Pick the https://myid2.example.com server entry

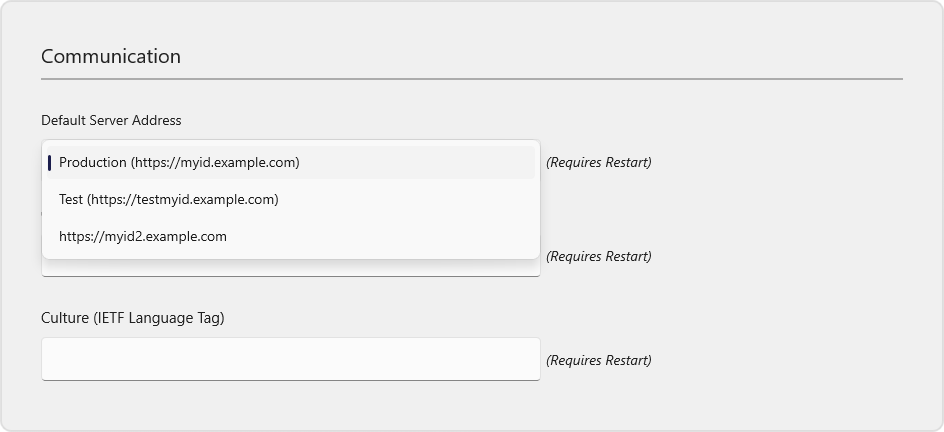click(291, 236)
